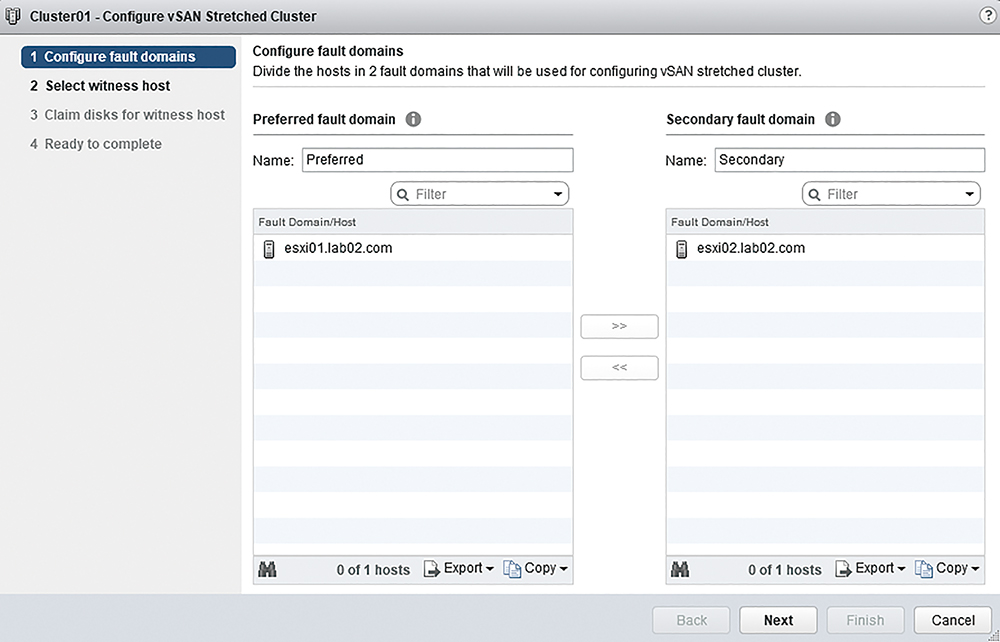1000x642 pixels.
Task: Click the Secondary list Filter text box
Action: point(891,194)
